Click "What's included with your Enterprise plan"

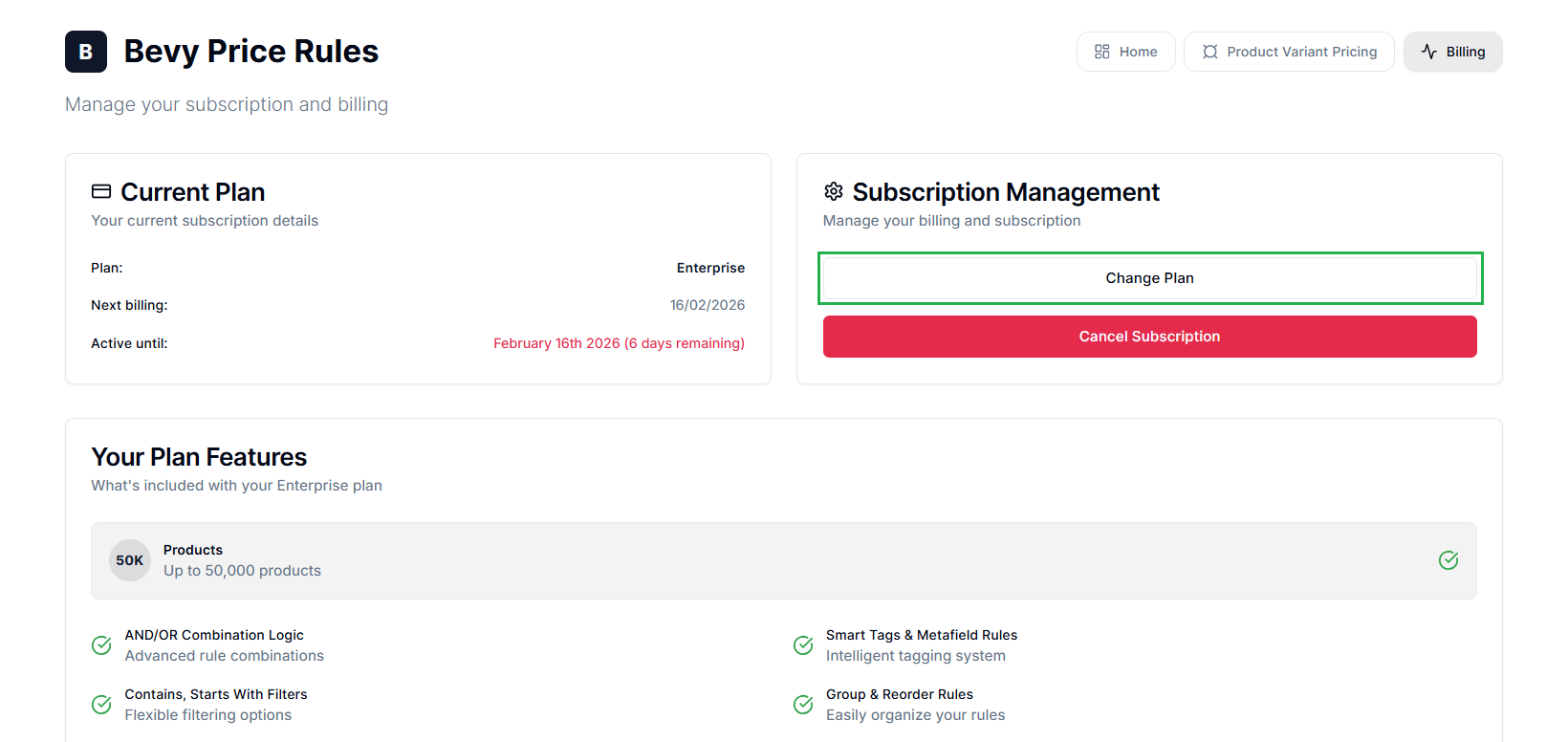click(x=237, y=486)
